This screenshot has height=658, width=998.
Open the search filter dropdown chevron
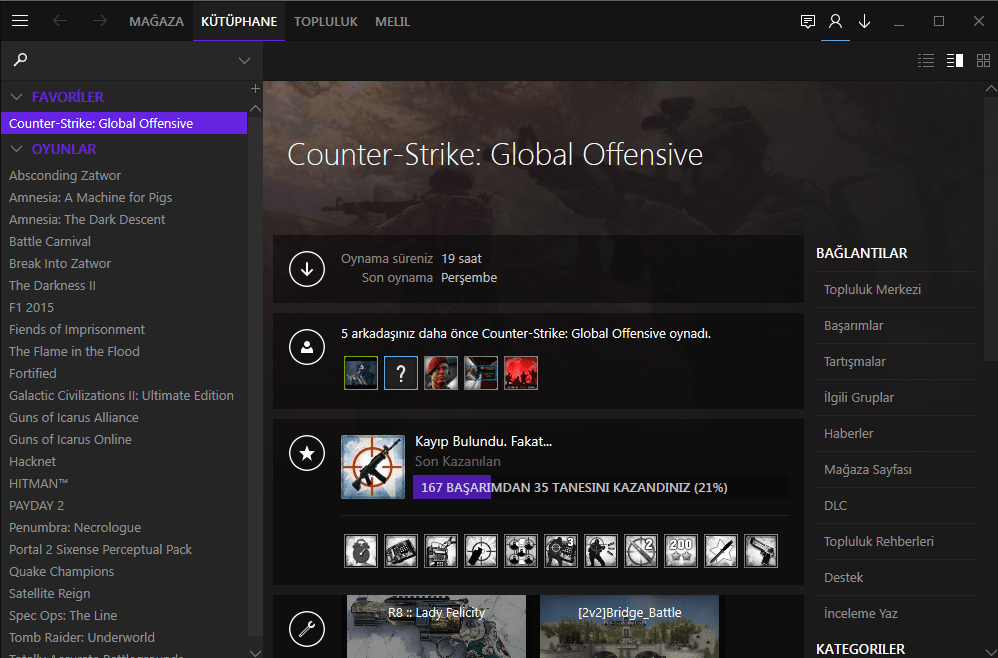[244, 60]
